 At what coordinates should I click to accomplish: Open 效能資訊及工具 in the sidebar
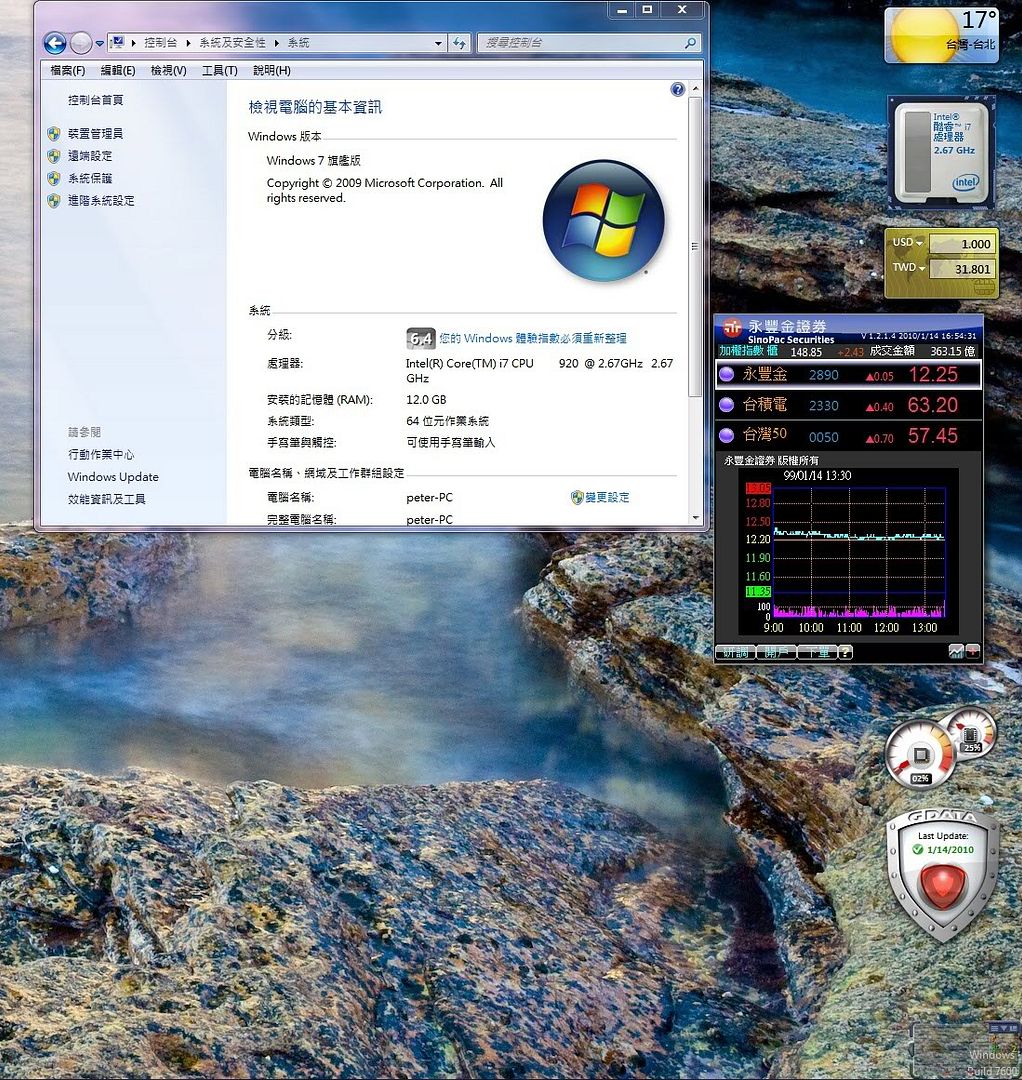pyautogui.click(x=107, y=499)
